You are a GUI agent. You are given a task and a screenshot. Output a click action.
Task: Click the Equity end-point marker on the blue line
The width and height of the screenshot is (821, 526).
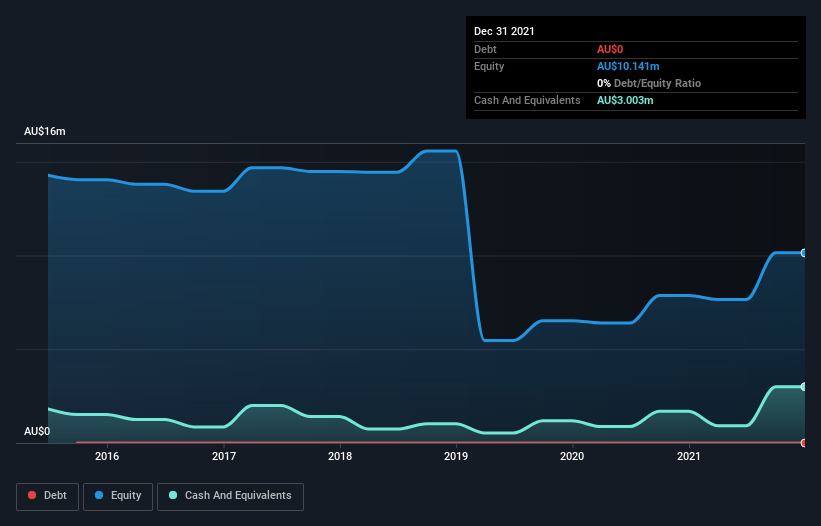(804, 253)
